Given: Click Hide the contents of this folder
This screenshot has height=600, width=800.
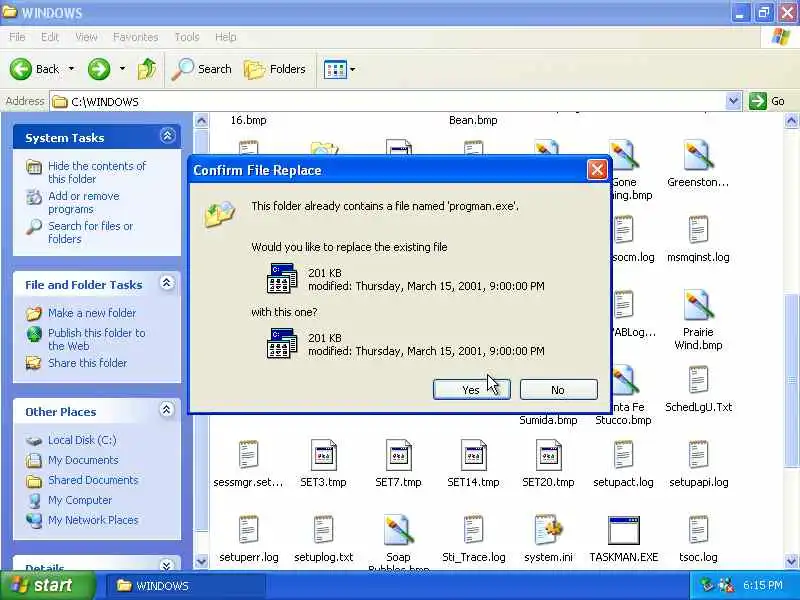Looking at the screenshot, I should [96, 172].
